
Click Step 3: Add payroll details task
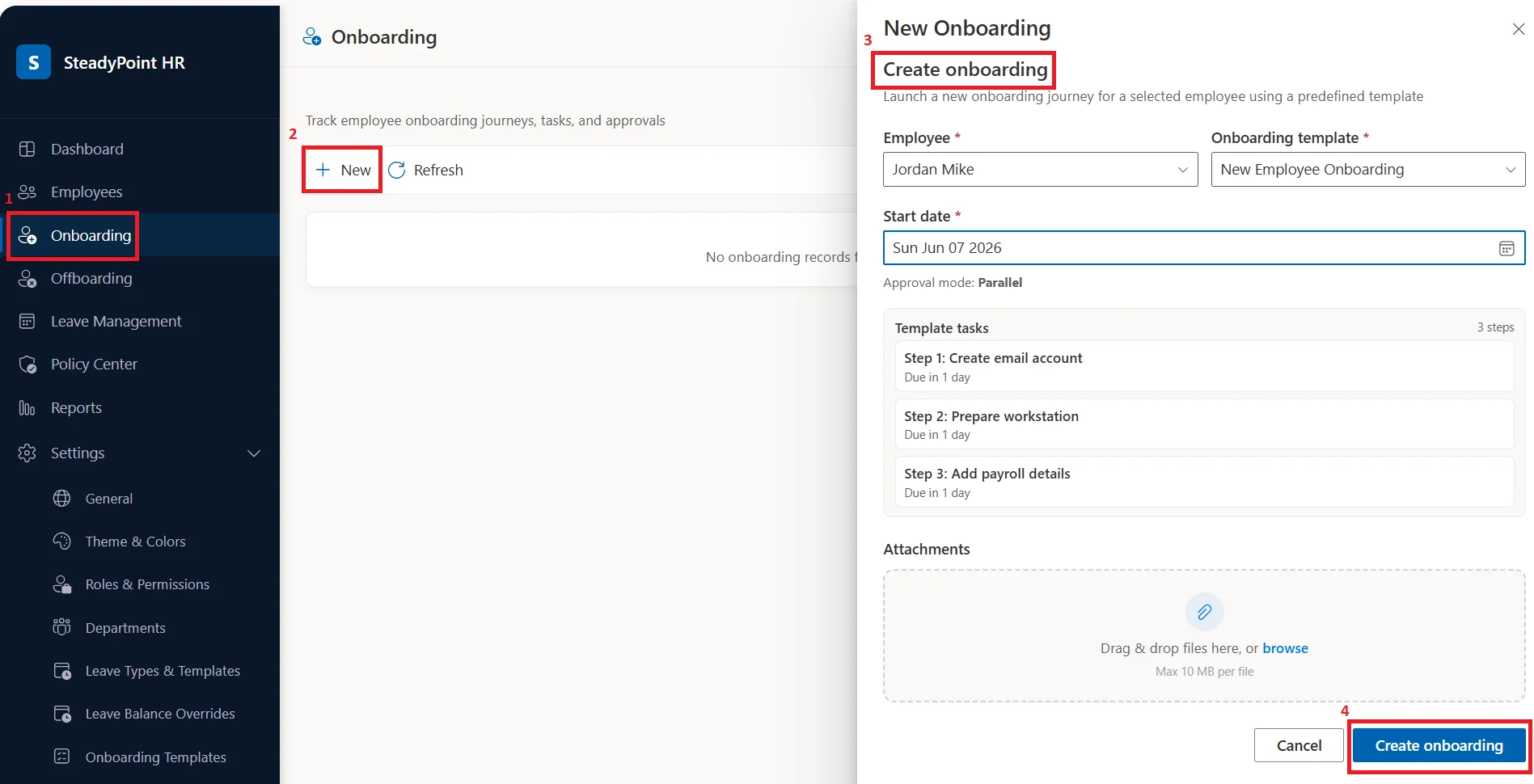point(1204,483)
